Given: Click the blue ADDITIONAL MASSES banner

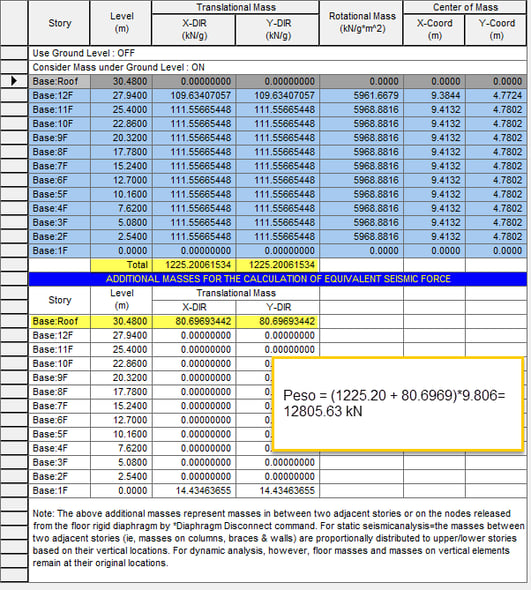Looking at the screenshot, I should tap(278, 279).
